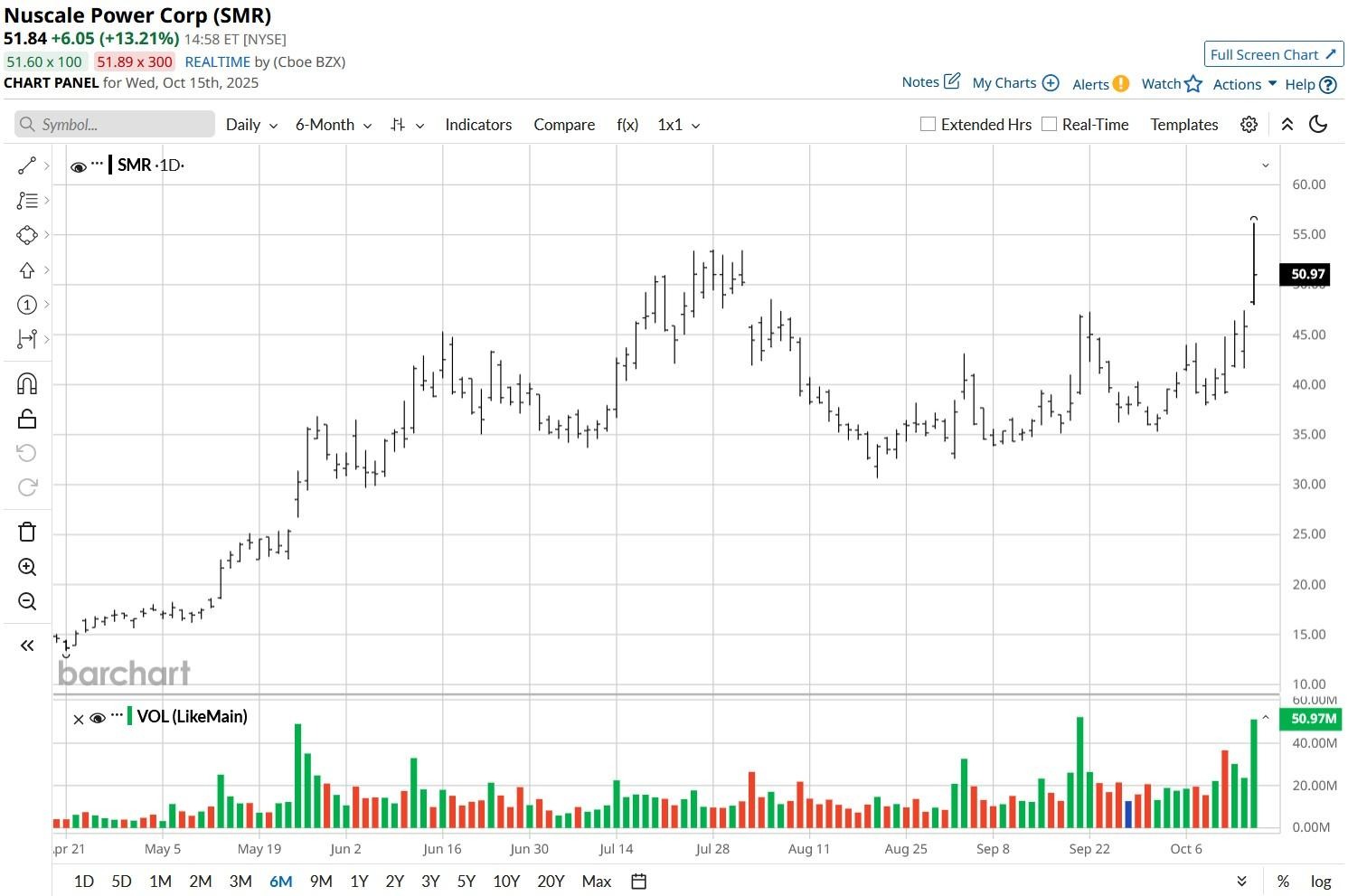Toggle the magnet snap mode
Image resolution: width=1348 pixels, height=896 pixels.
(27, 384)
